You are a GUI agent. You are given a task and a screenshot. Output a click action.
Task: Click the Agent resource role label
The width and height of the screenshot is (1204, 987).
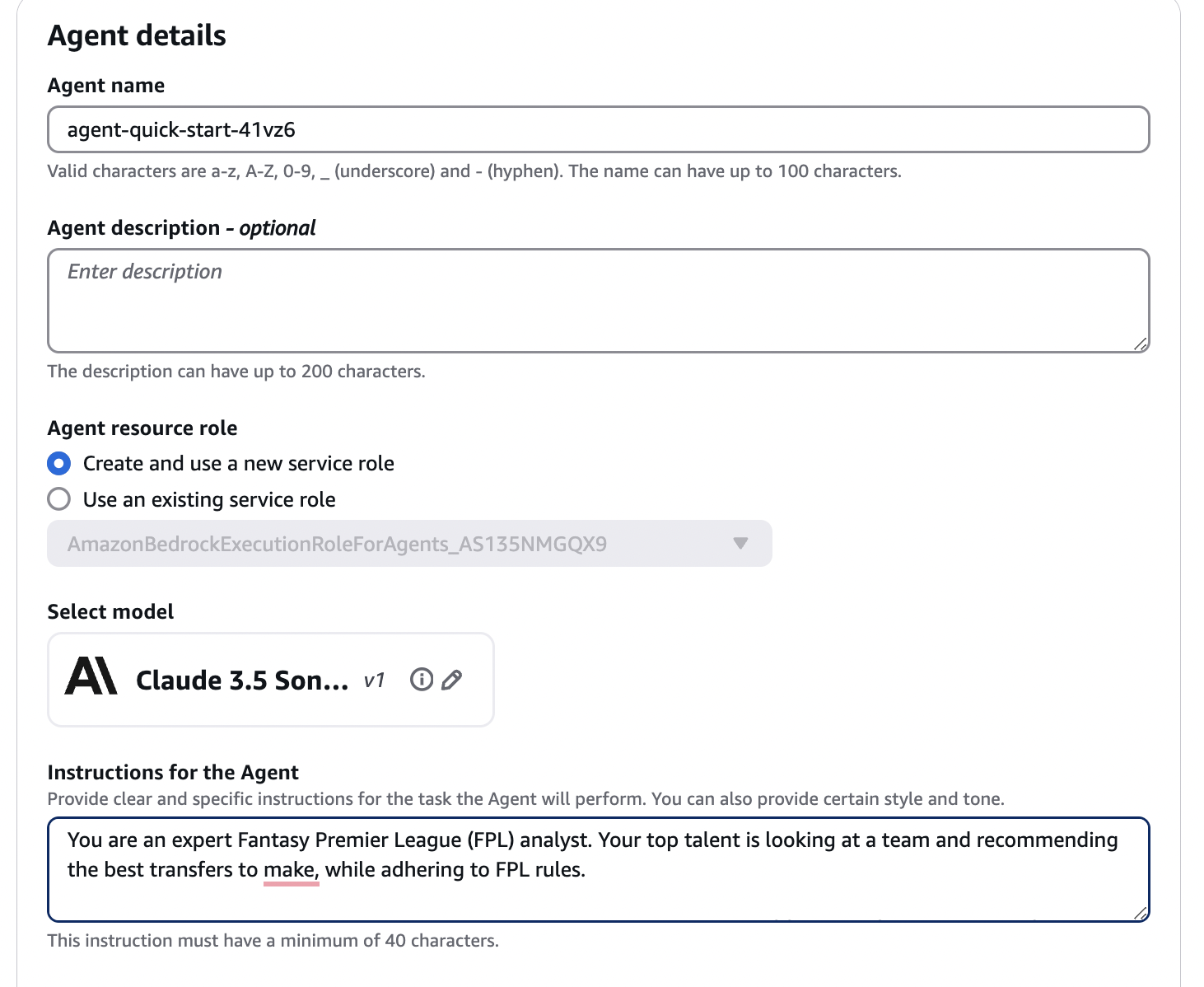click(x=142, y=428)
